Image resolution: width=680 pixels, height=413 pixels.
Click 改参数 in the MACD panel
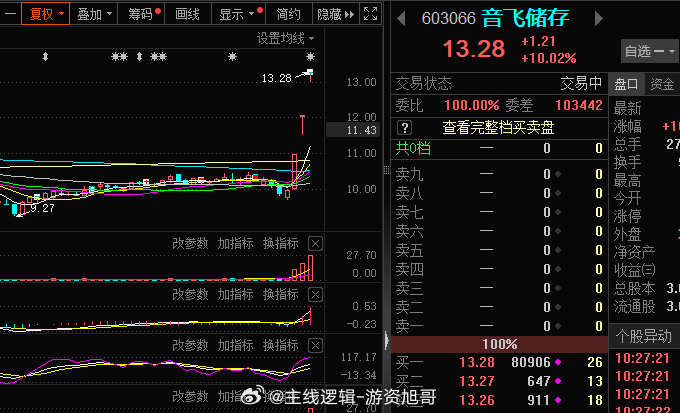[x=190, y=295]
